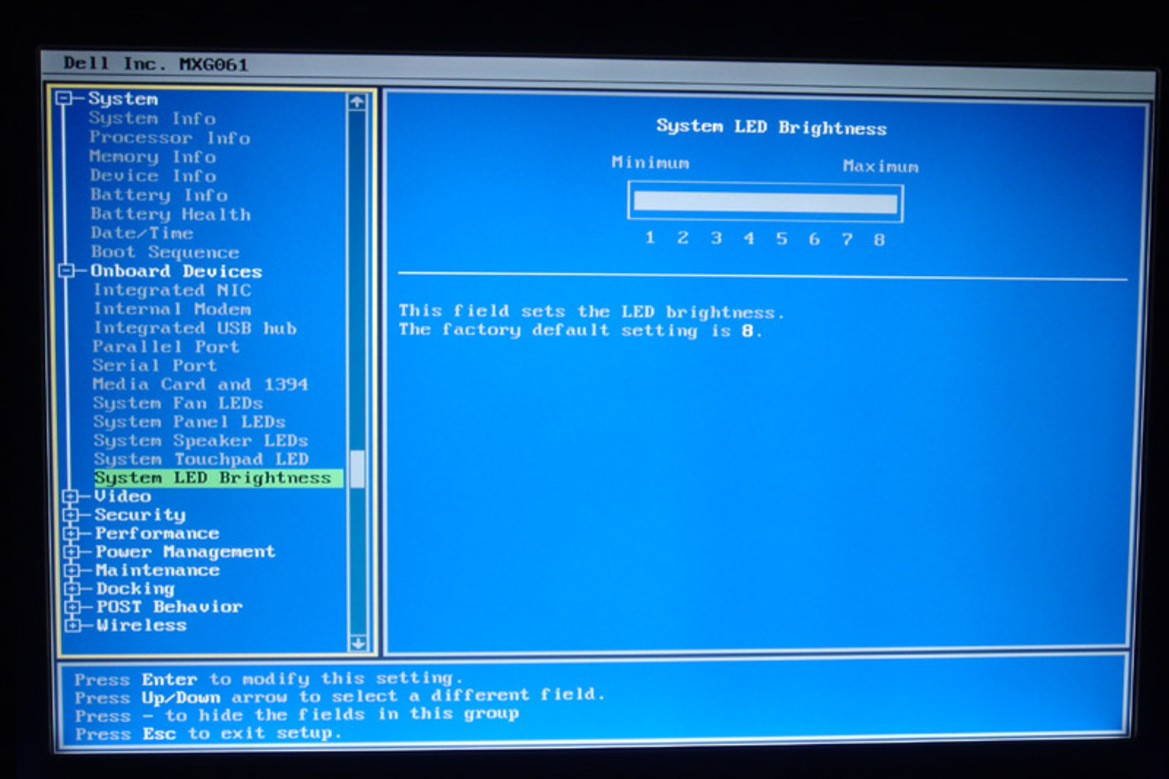Expand the Security group
The height and width of the screenshot is (779, 1169).
click(72, 514)
